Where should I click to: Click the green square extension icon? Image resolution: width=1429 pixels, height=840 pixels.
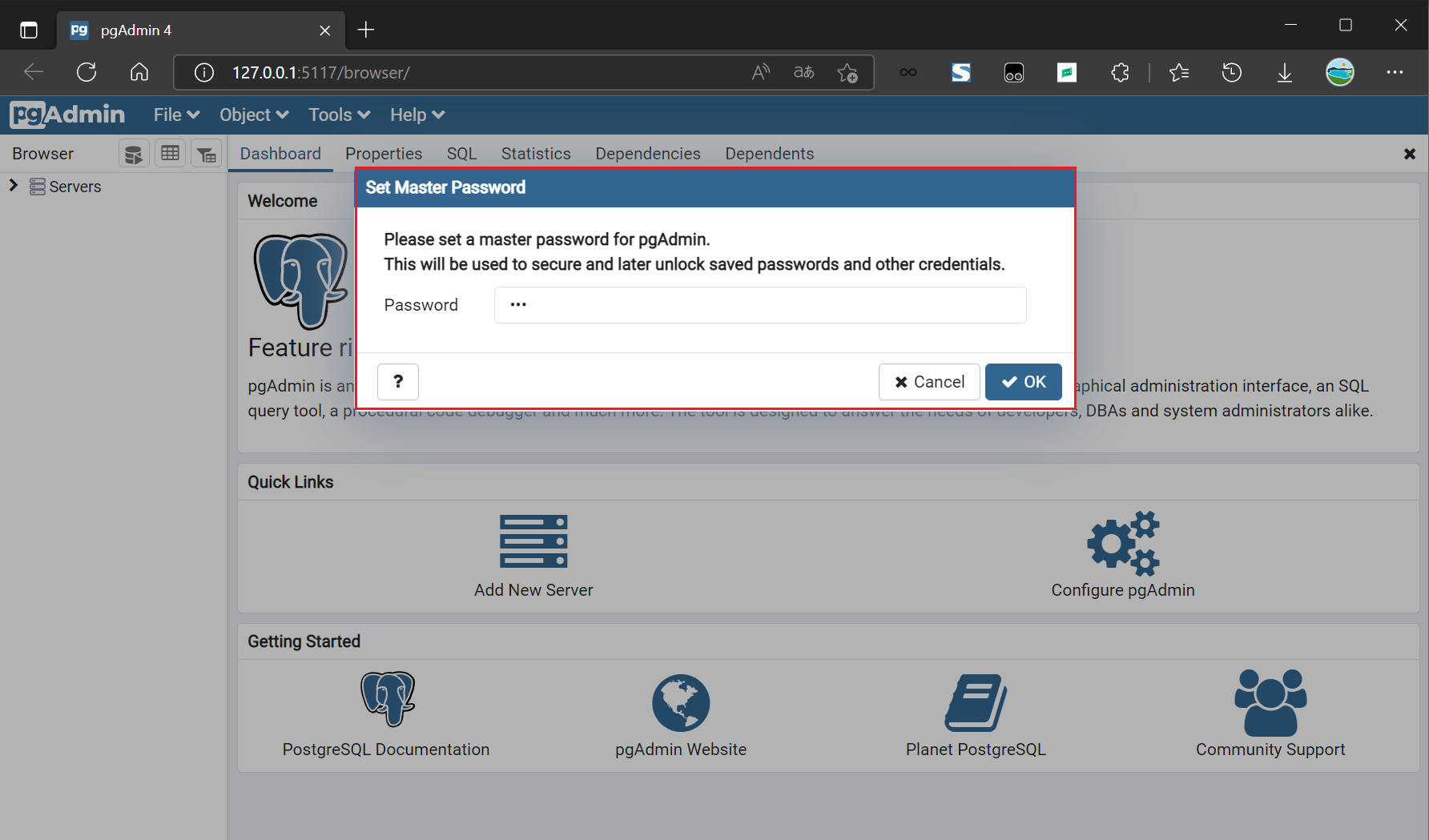(x=1067, y=73)
